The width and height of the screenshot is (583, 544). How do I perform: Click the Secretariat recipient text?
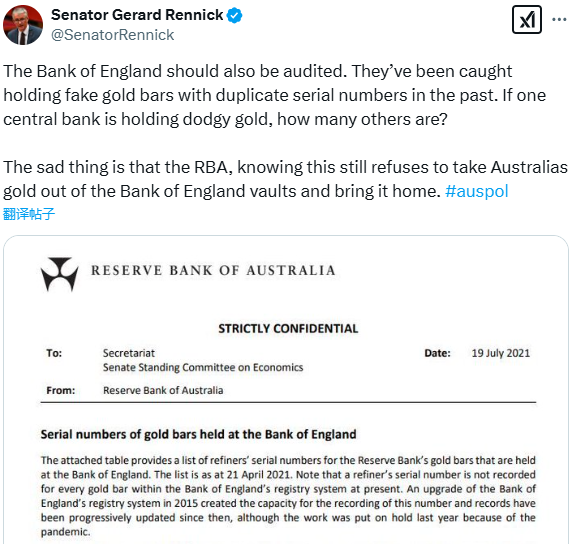coord(129,353)
